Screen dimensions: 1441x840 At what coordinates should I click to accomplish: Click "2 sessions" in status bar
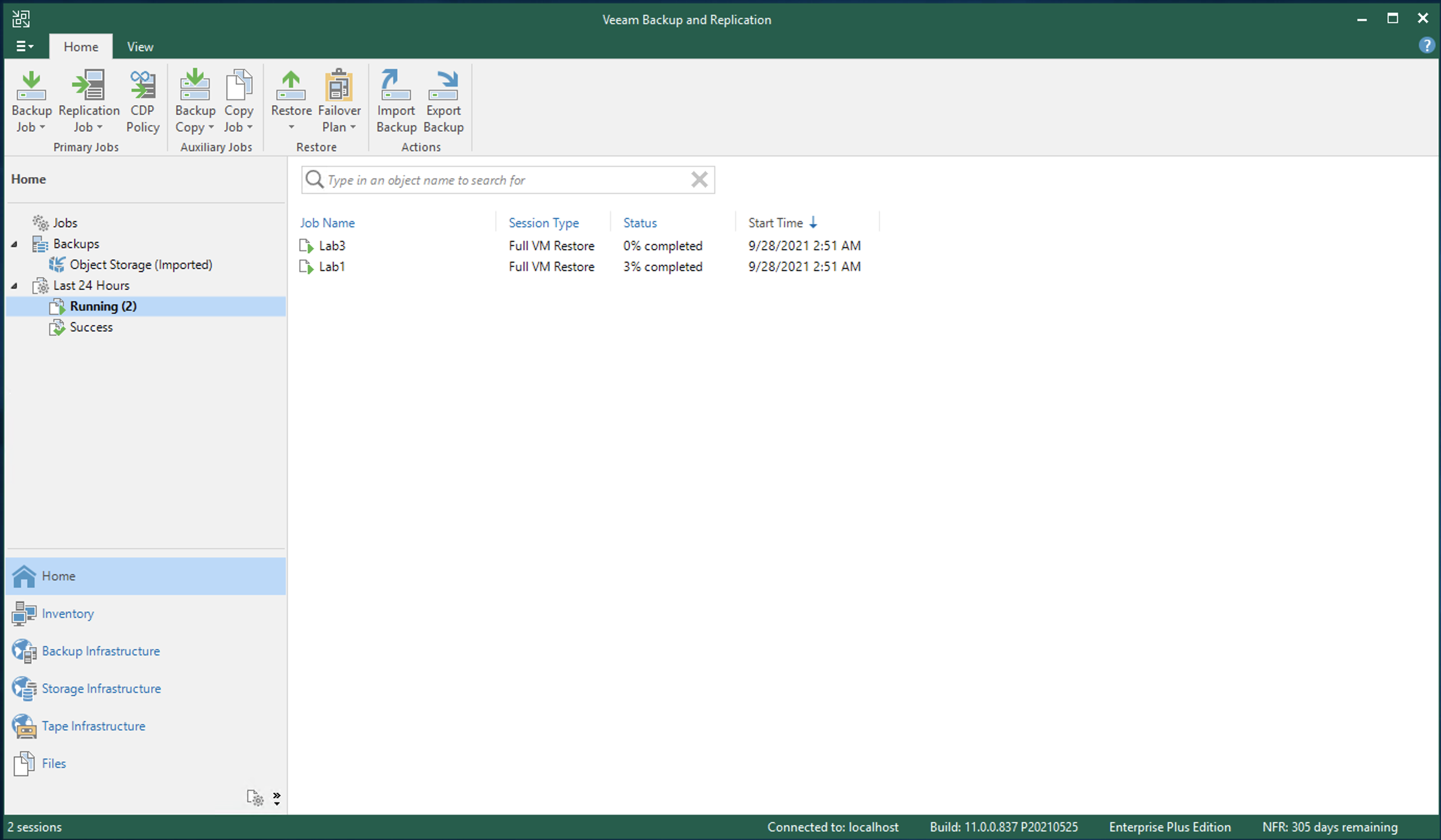pyautogui.click(x=34, y=827)
